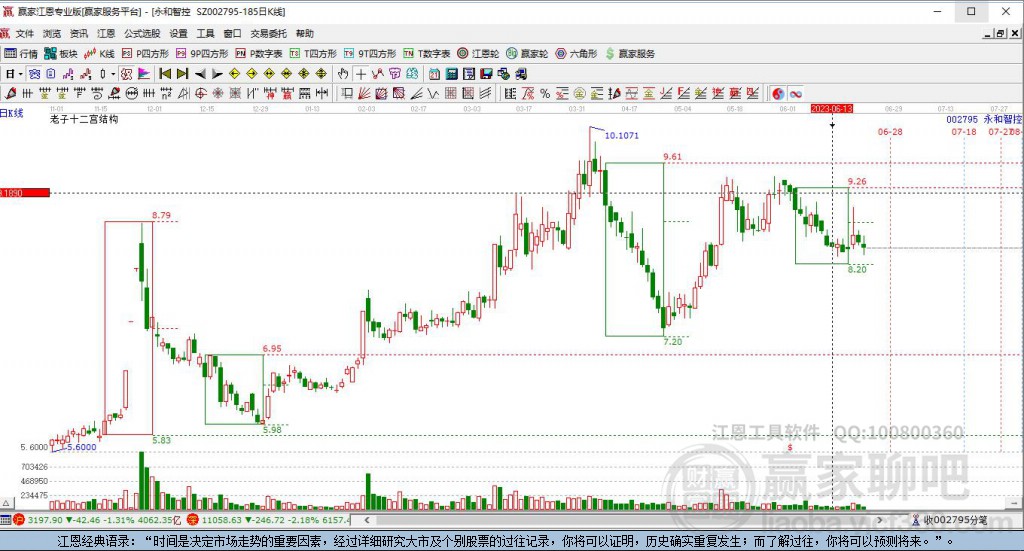
Task: Open the 浏览 menu
Action: coord(52,33)
